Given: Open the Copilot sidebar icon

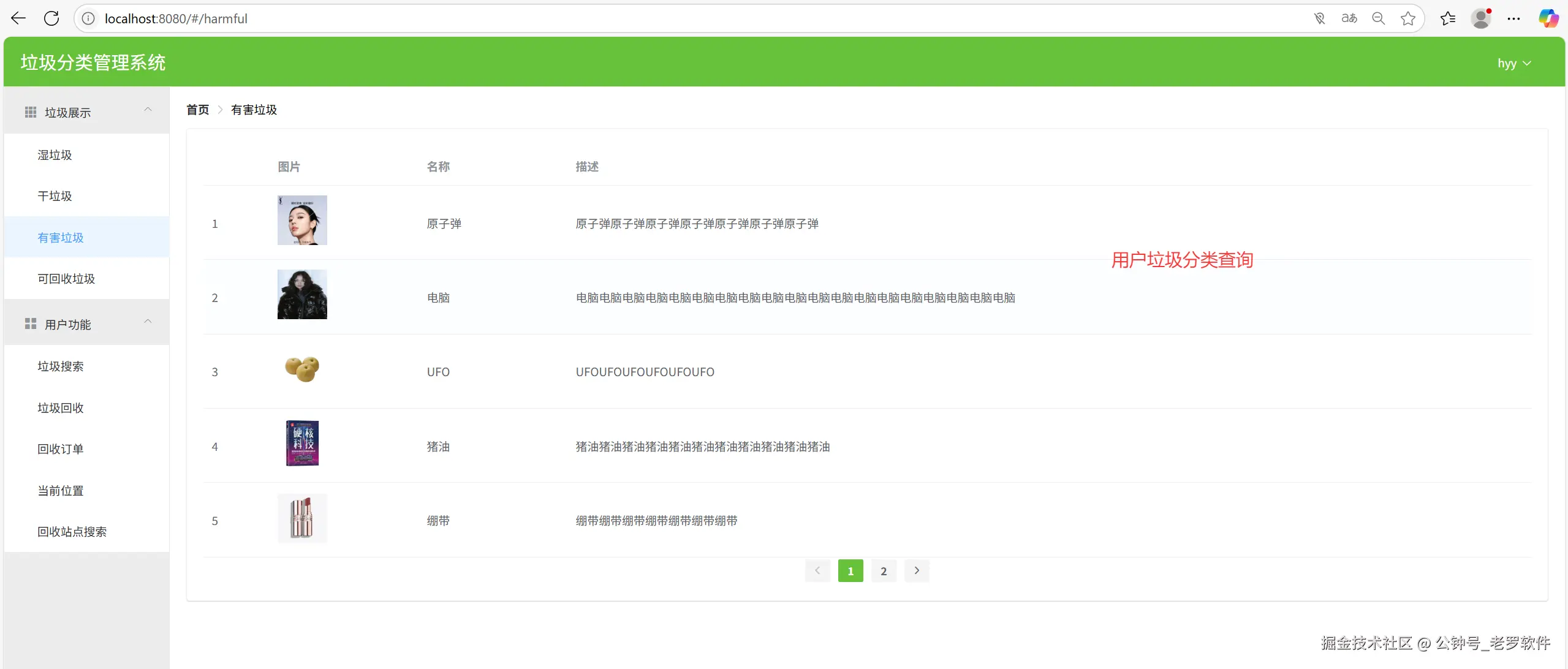Looking at the screenshot, I should (1548, 18).
